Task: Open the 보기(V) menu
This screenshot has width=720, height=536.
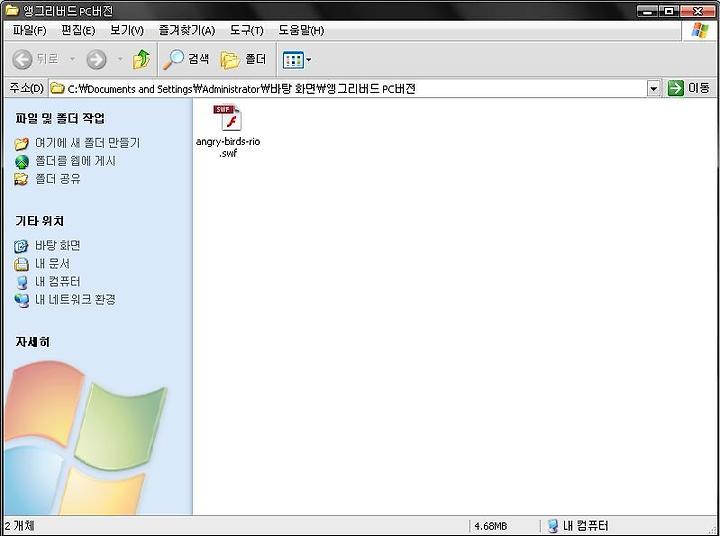Action: (x=127, y=30)
